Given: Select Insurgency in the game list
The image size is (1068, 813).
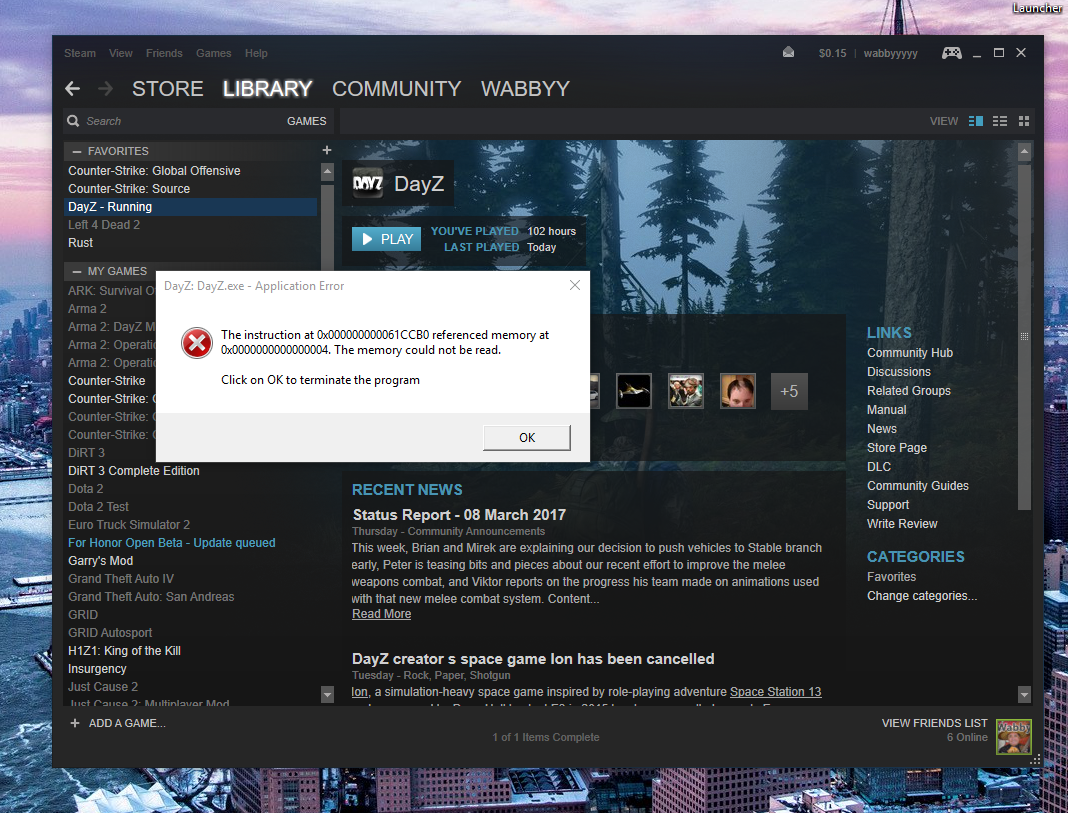Looking at the screenshot, I should 97,669.
